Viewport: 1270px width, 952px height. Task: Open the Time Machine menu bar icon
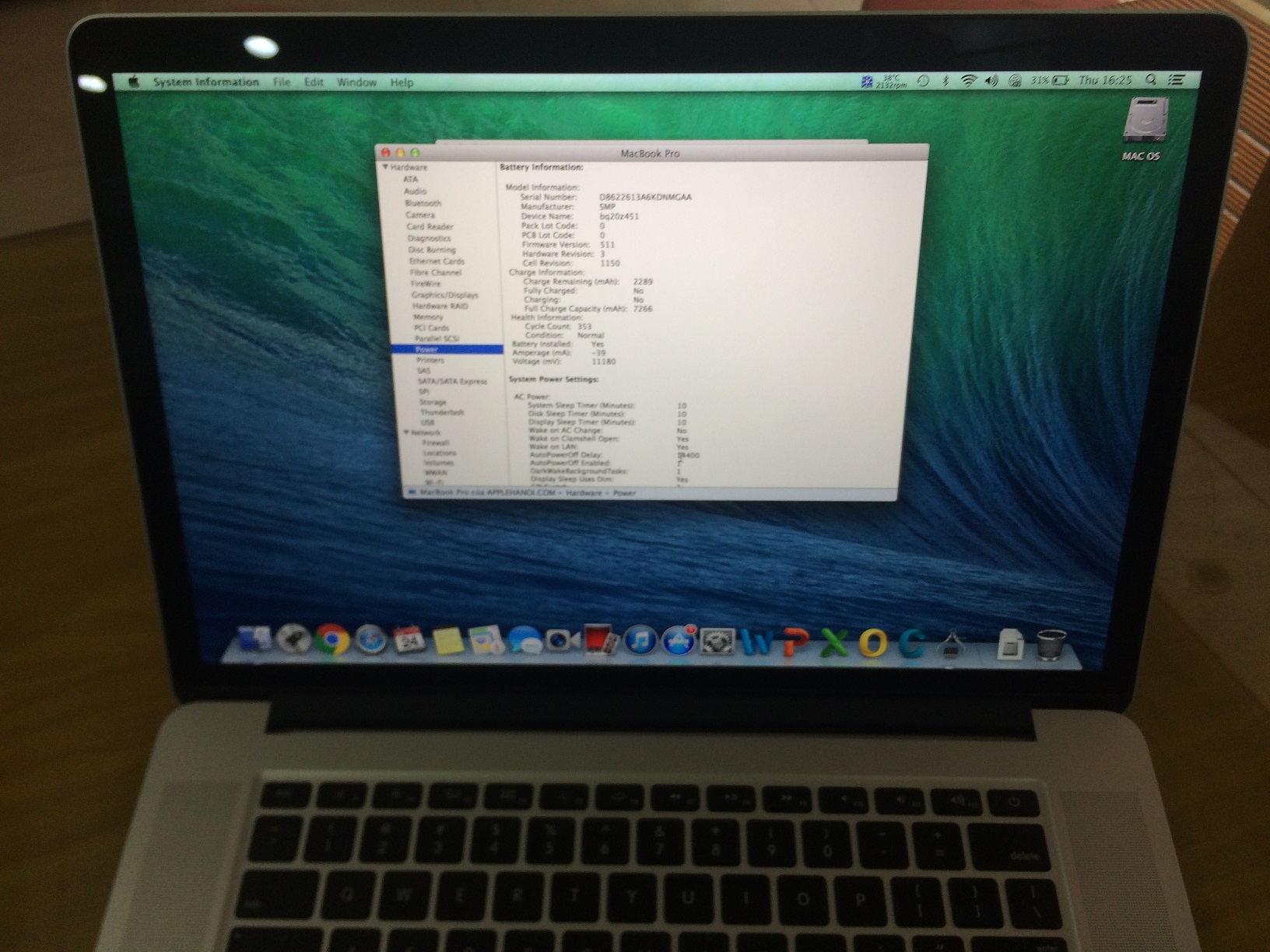pos(923,80)
